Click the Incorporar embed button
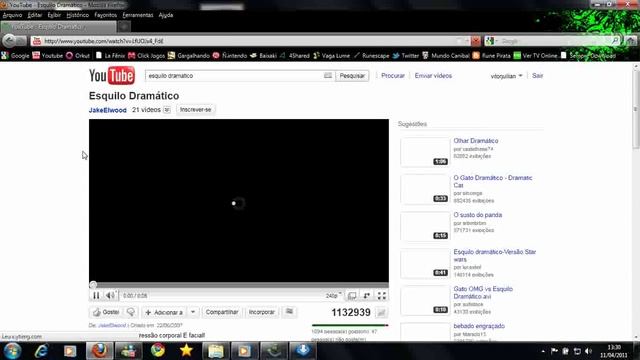 [x=262, y=312]
